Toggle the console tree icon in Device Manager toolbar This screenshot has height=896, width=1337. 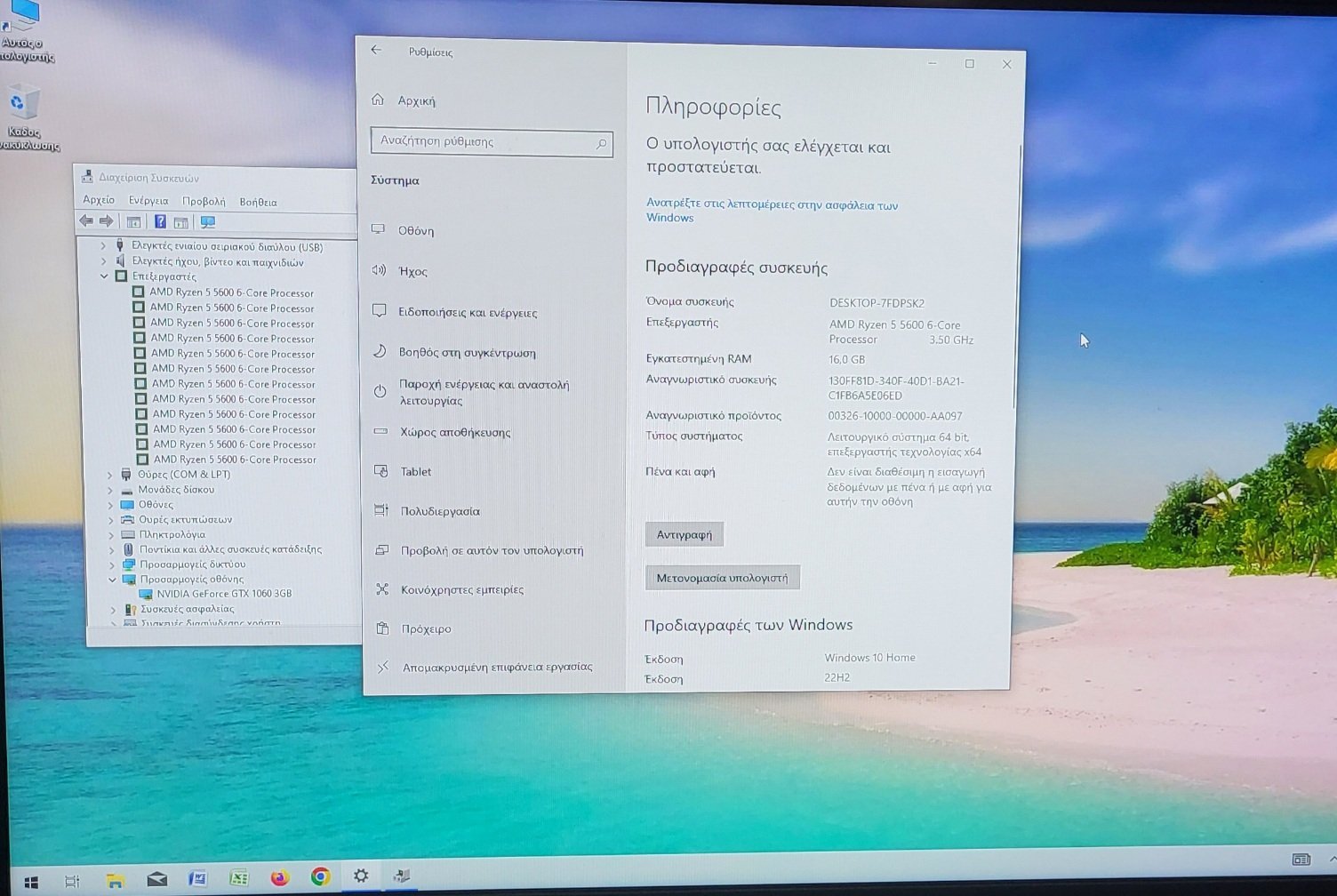coord(133,222)
